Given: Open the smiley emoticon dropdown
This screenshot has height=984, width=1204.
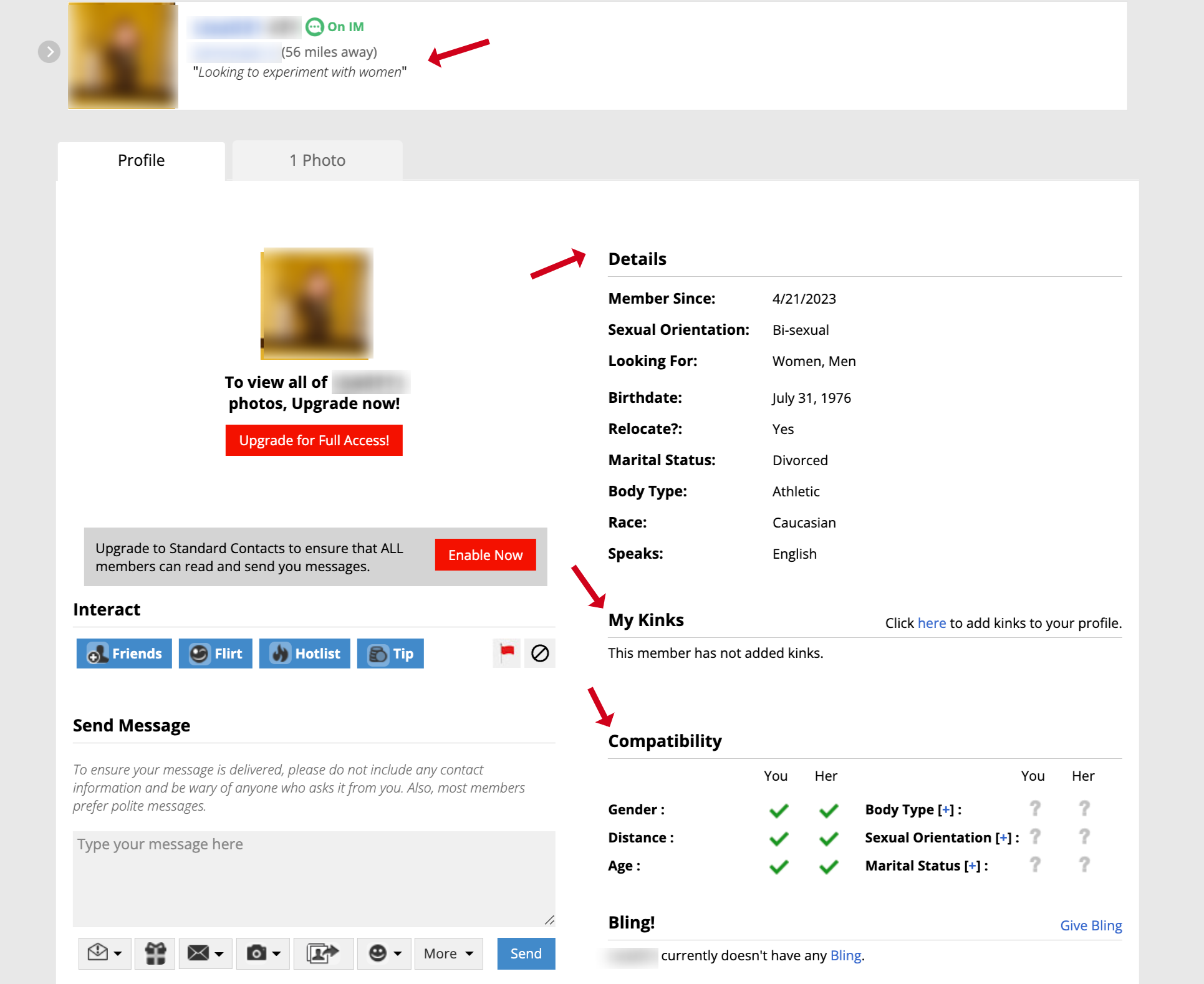Looking at the screenshot, I should click(x=384, y=953).
